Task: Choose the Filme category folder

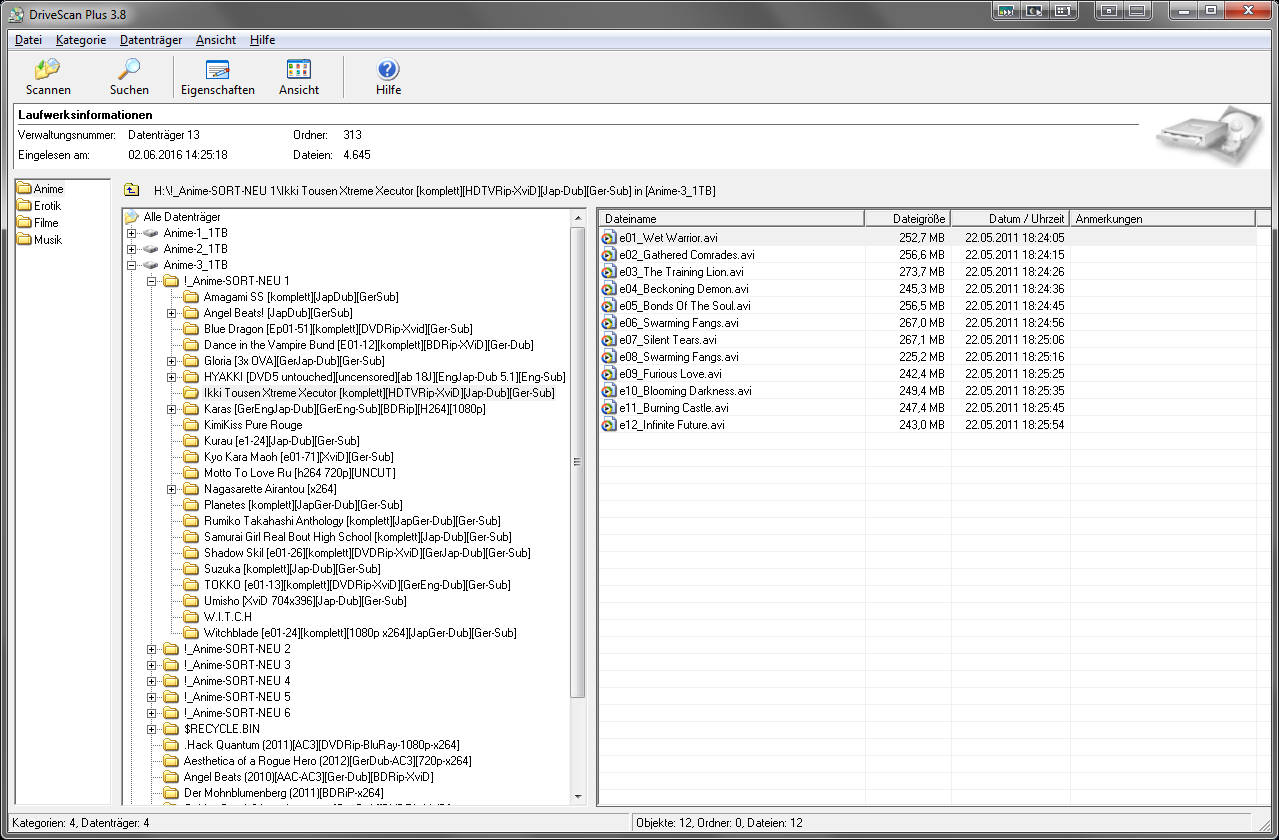Action: coord(45,223)
